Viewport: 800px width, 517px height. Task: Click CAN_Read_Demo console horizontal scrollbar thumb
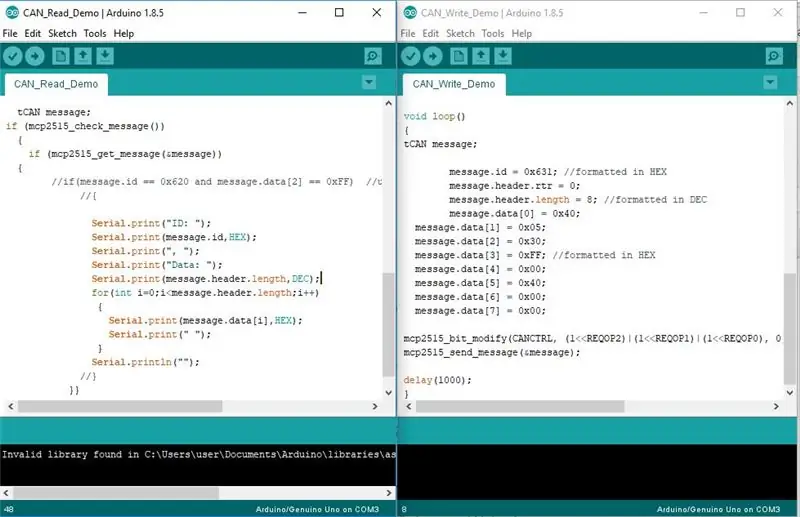coord(116,493)
